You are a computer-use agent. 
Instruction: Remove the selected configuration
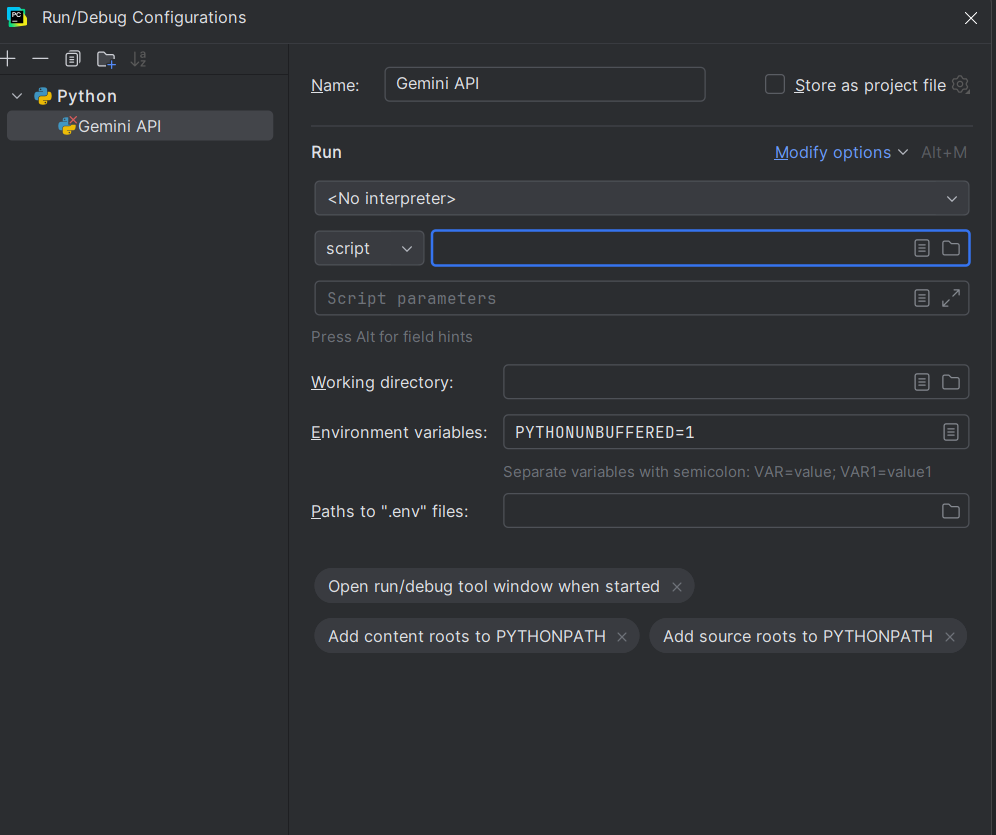[40, 59]
